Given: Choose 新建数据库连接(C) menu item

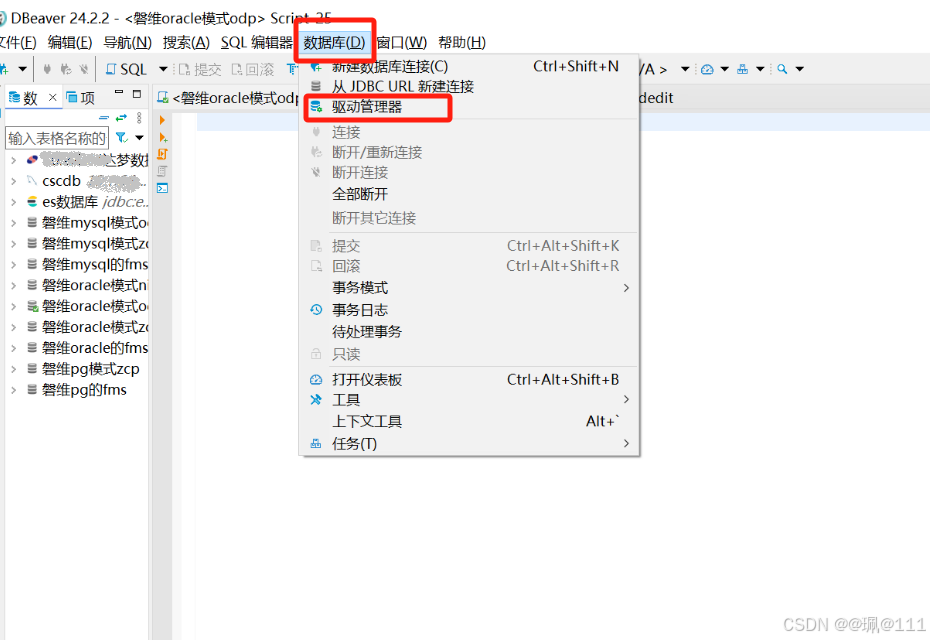Looking at the screenshot, I should [x=469, y=66].
